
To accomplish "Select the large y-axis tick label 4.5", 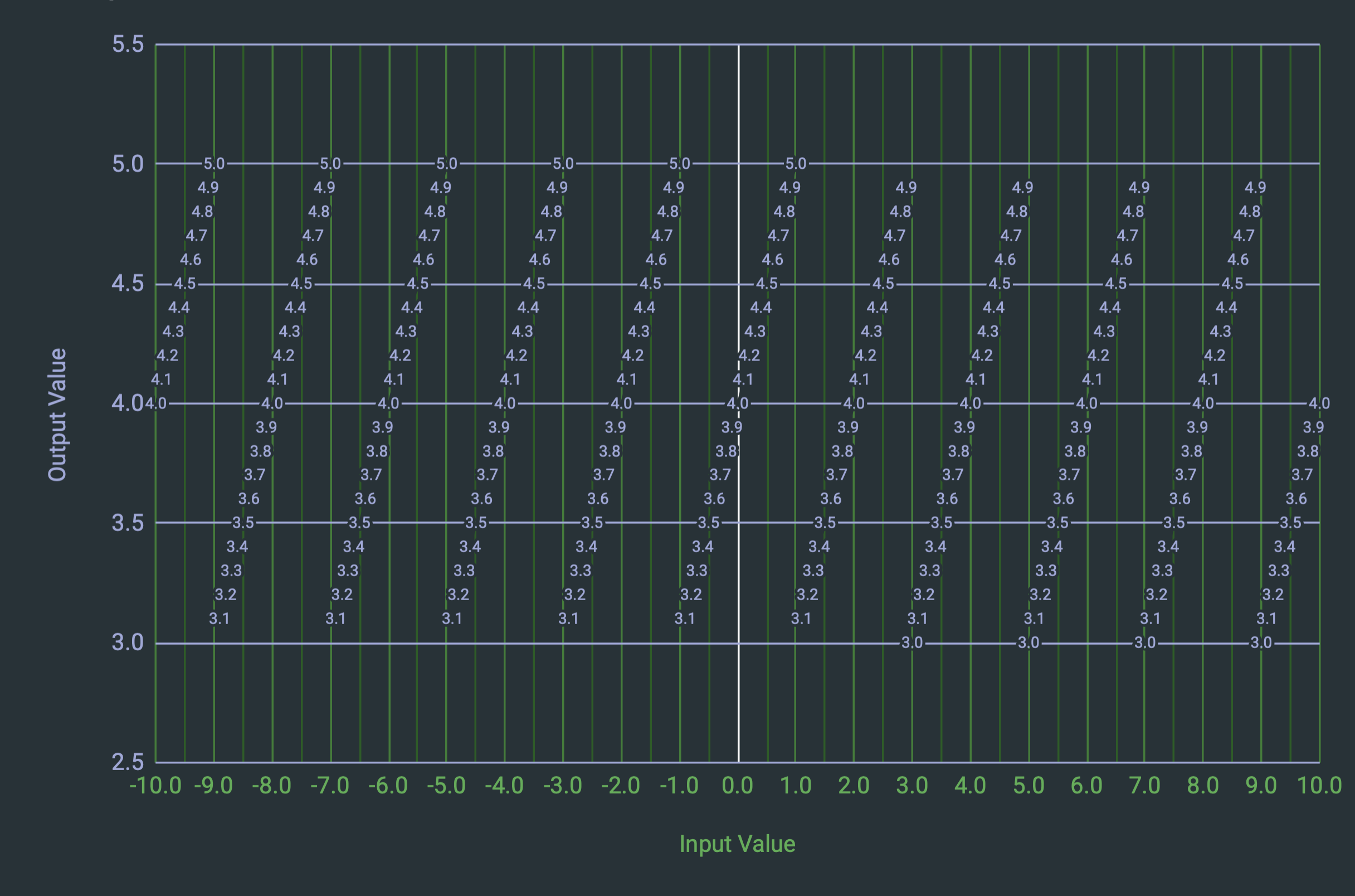I will (x=128, y=284).
